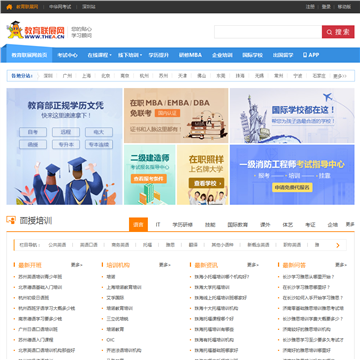Choose 石家庄 in city substation row
Viewport: 360px width, 360px height.
click(319, 76)
